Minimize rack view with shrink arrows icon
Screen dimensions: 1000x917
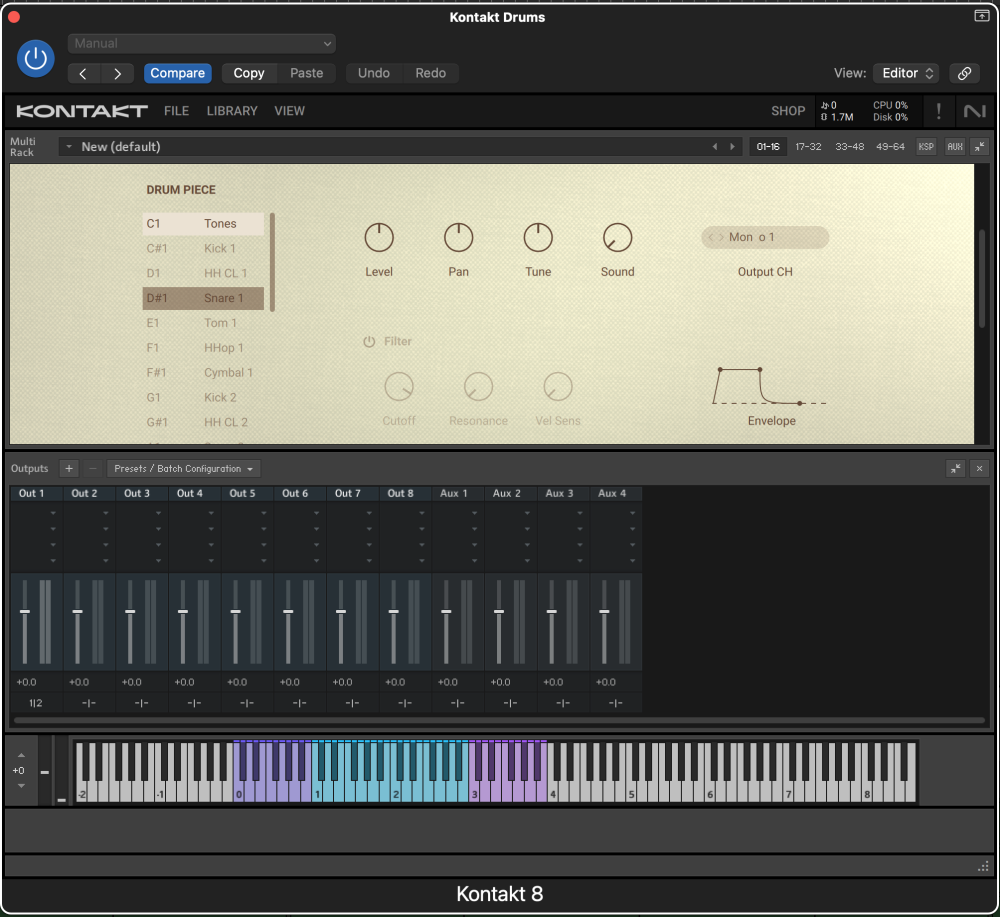point(979,147)
